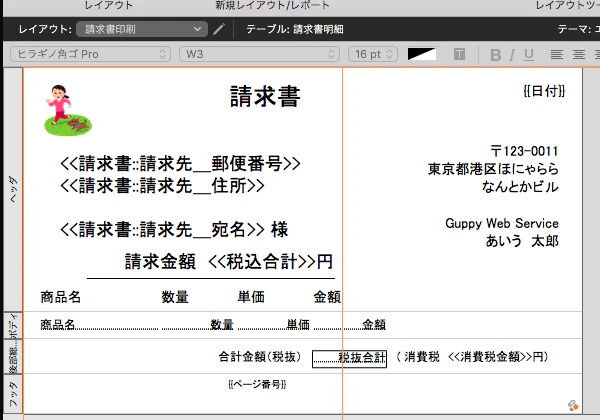
Task: Click the 新規レイアウト/レポート toolbar button
Action: 272,5
